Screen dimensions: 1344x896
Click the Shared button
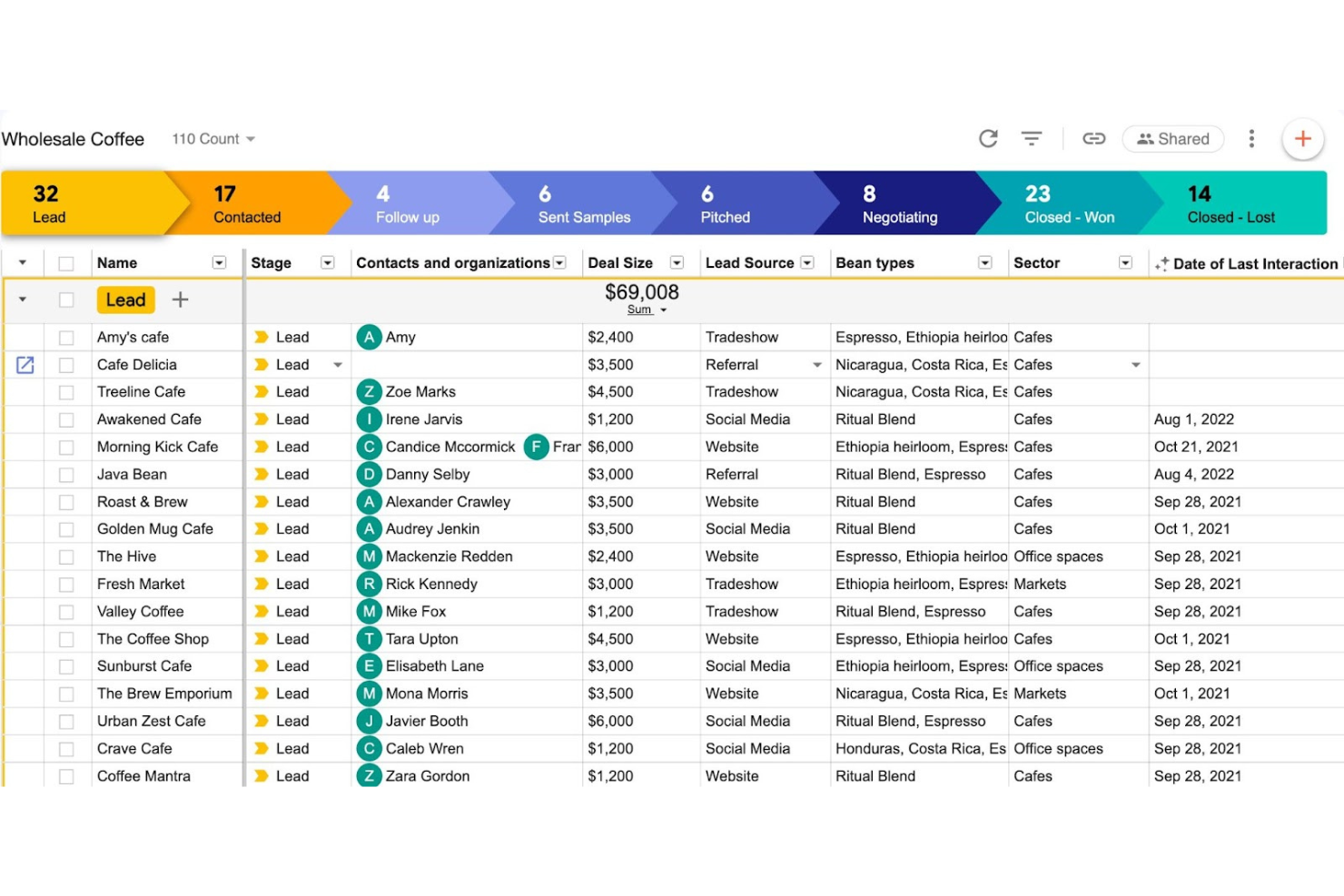[x=1172, y=138]
